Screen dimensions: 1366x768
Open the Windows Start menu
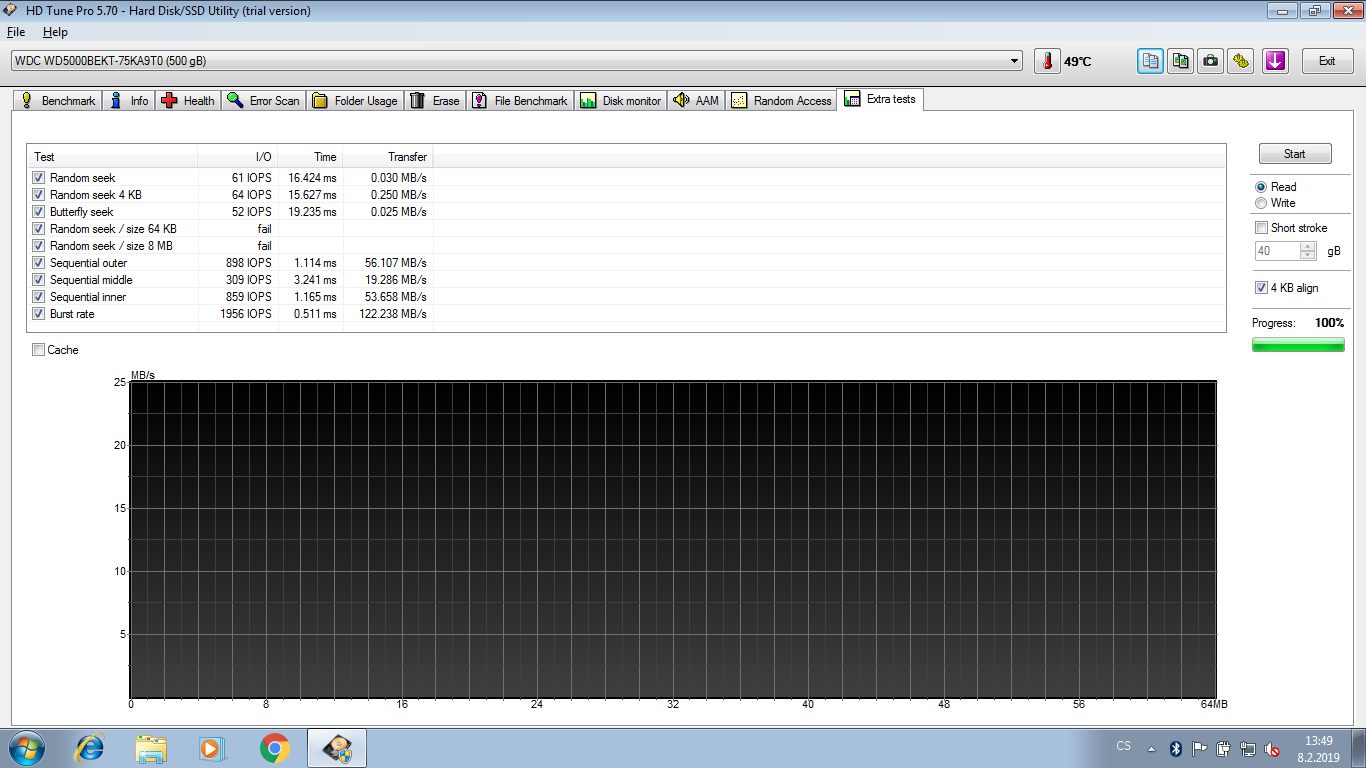(x=26, y=748)
